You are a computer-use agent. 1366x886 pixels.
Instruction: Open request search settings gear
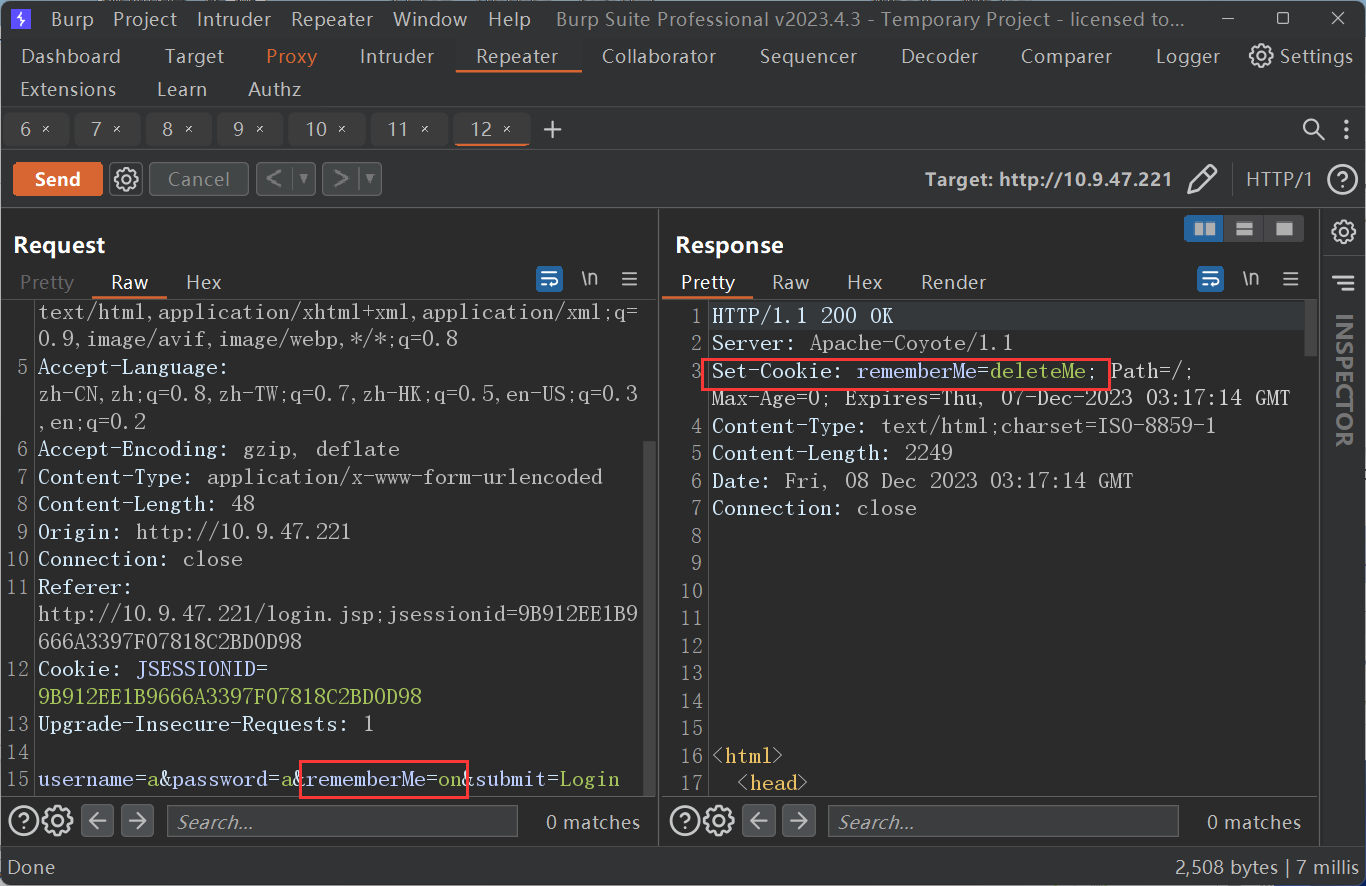pos(58,821)
